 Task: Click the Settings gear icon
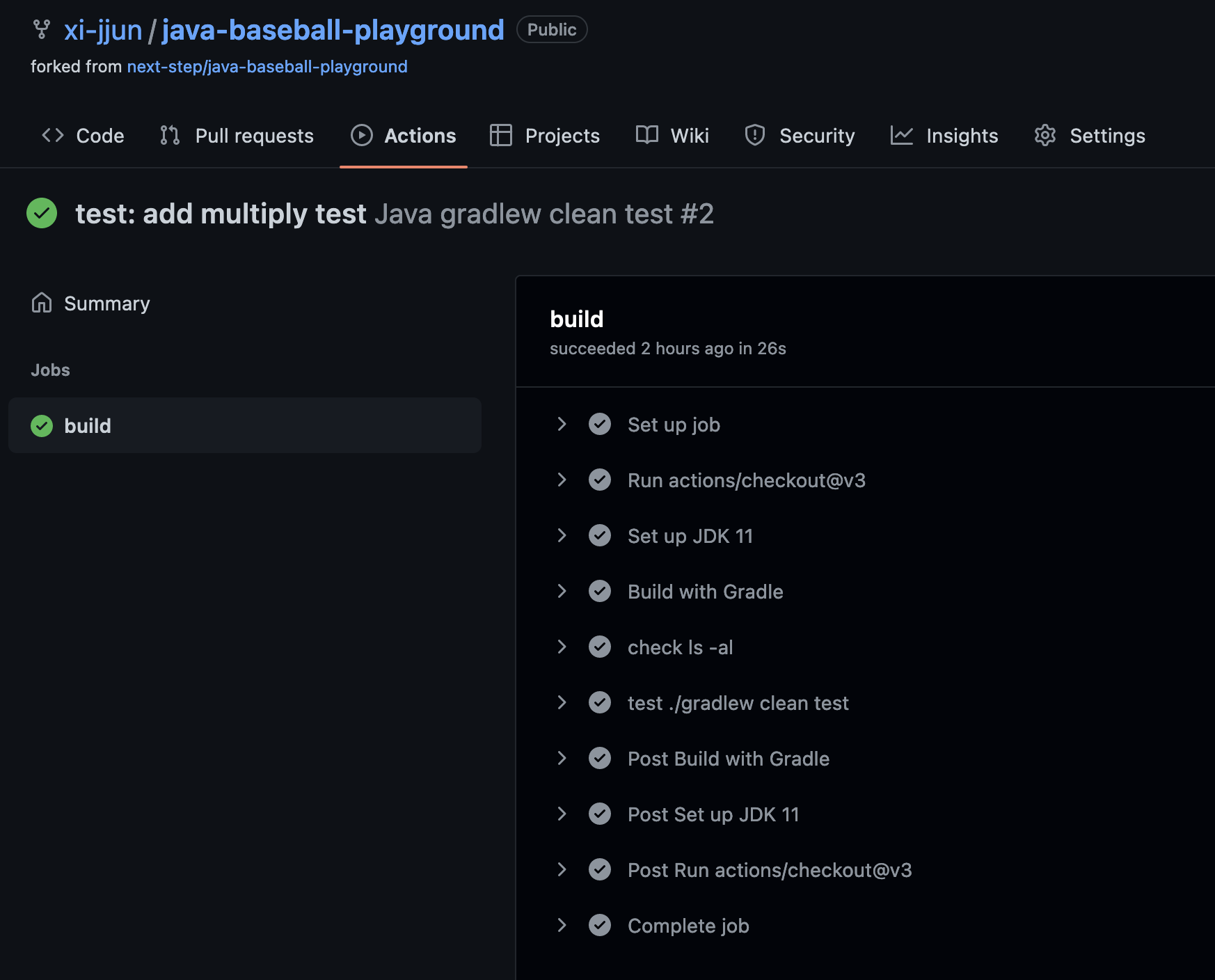(1045, 135)
